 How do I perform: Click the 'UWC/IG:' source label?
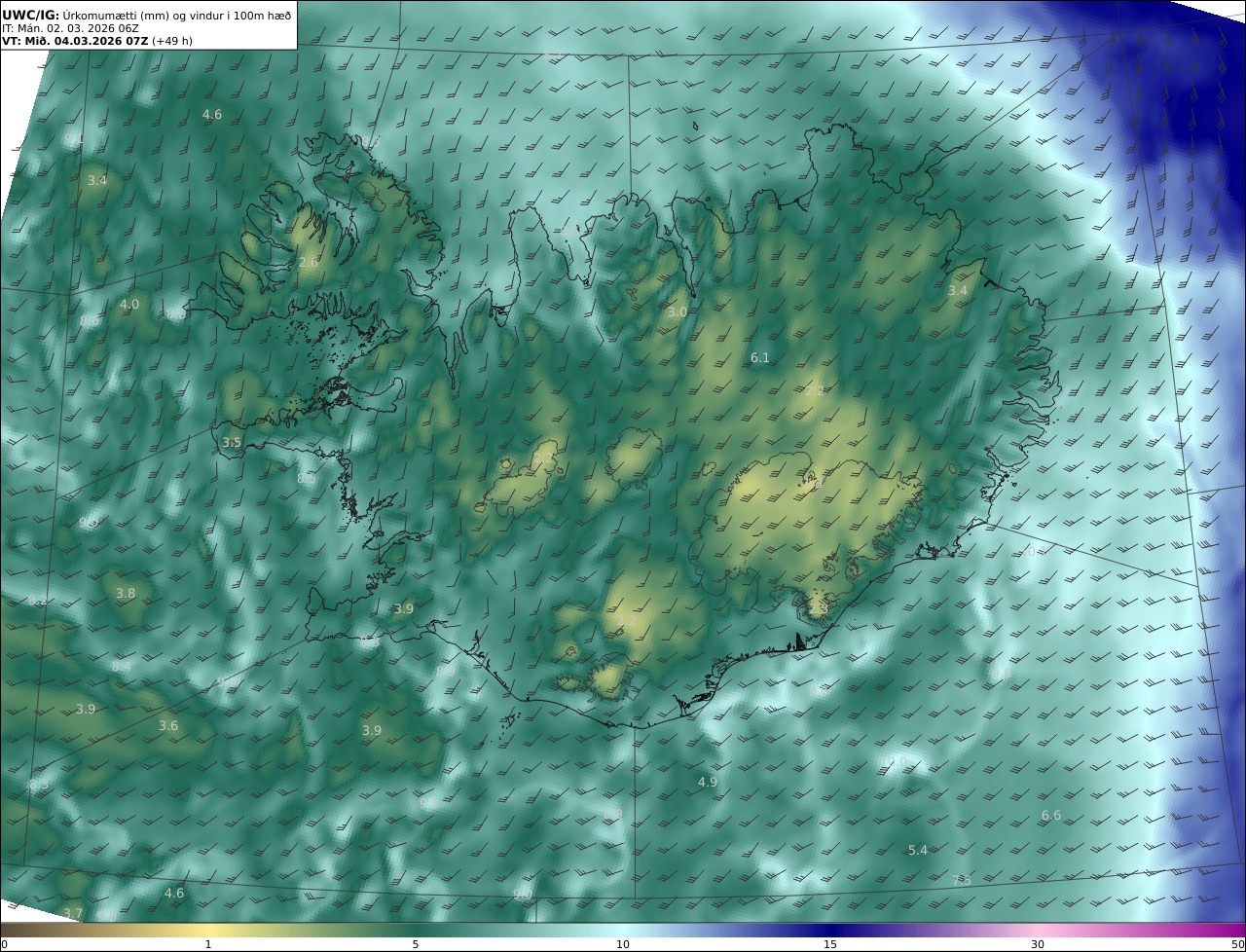[x=30, y=15]
